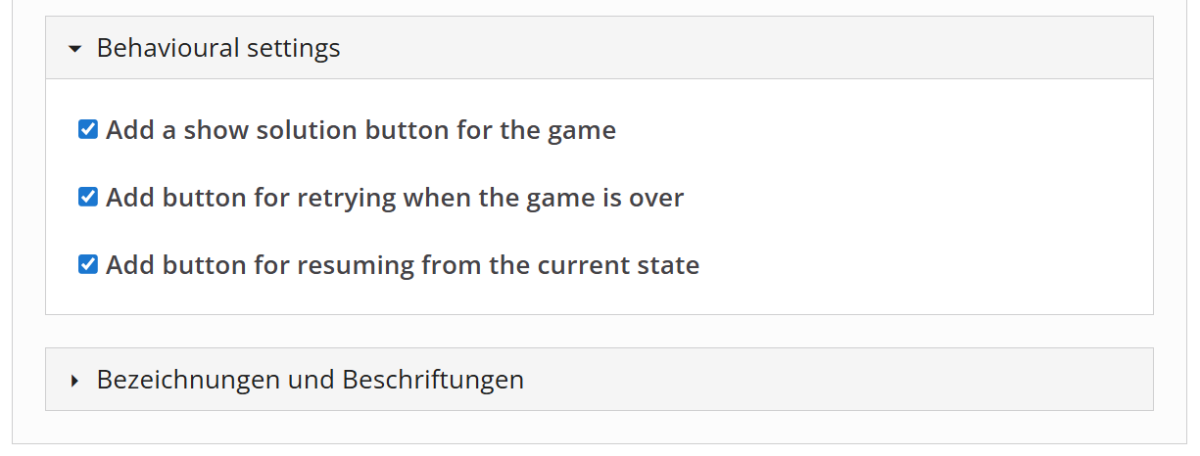Click the Behavioural settings section title

point(218,48)
